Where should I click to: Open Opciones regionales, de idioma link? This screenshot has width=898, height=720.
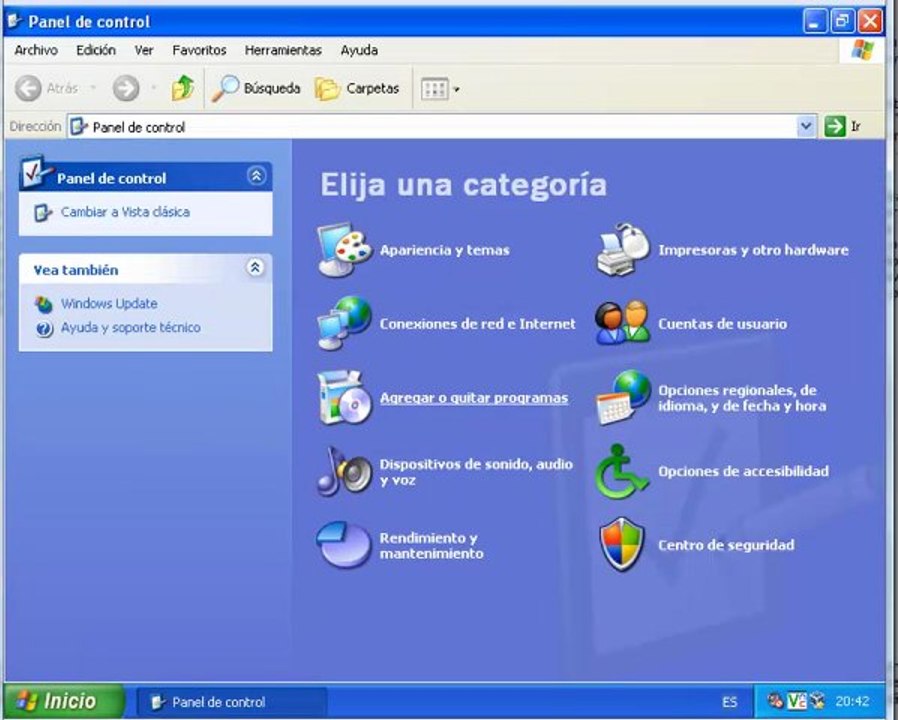(742, 398)
